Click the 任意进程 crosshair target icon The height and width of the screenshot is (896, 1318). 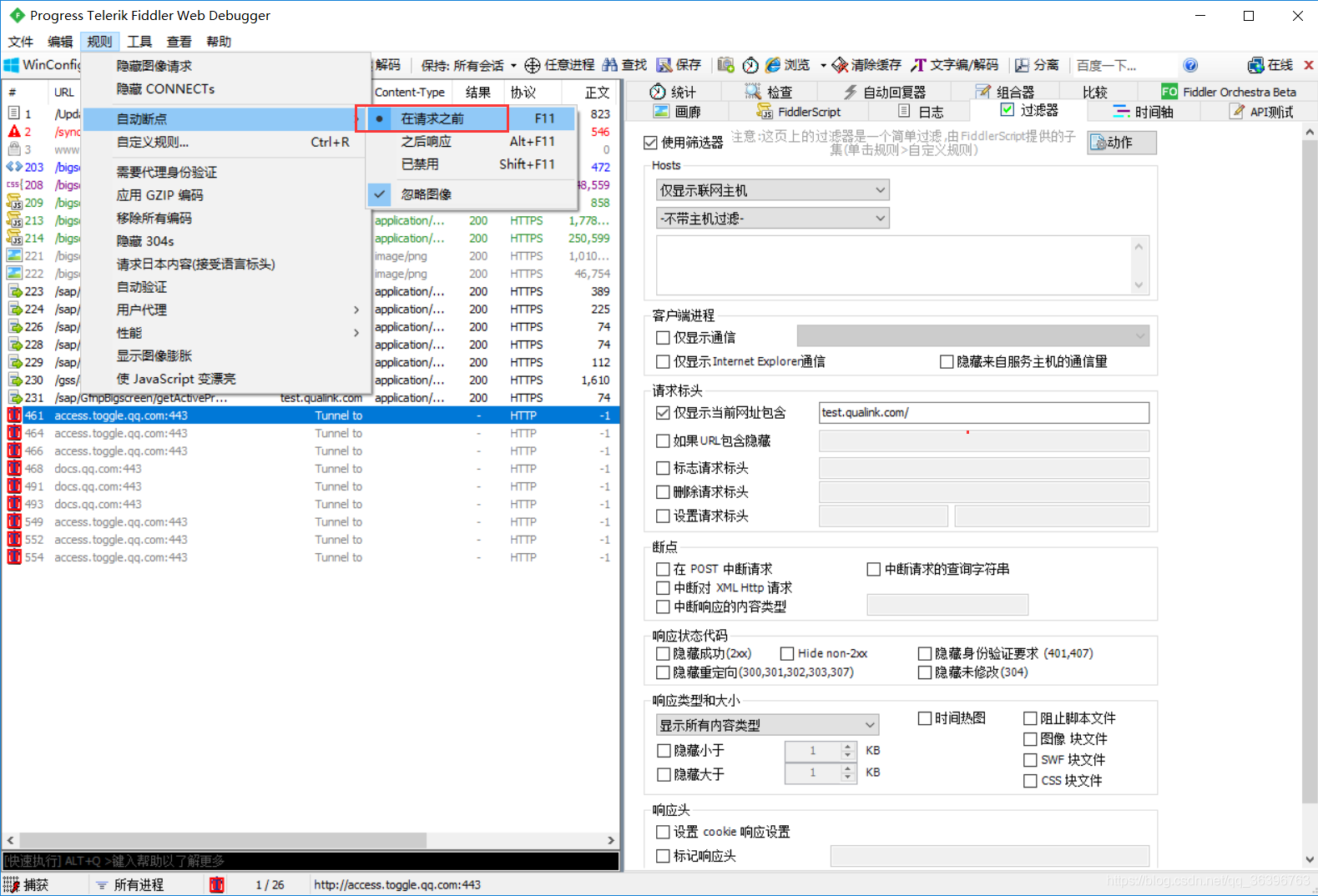point(533,65)
